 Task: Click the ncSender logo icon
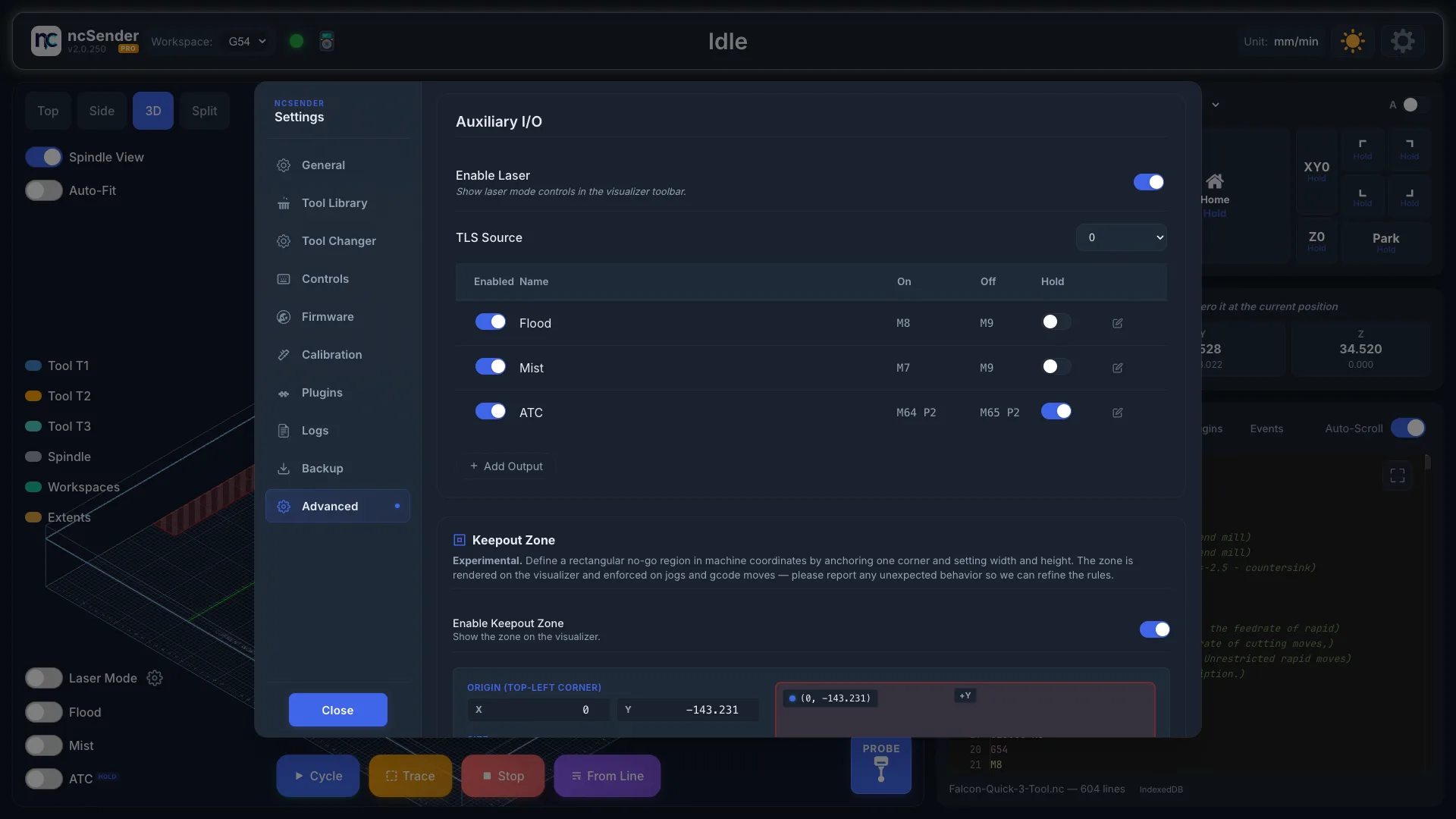pos(45,41)
